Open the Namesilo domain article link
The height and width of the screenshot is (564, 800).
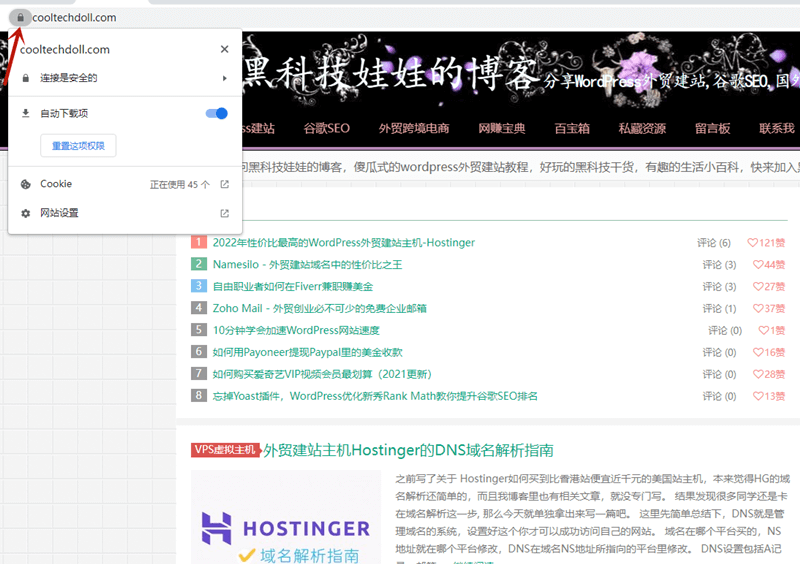(x=308, y=264)
